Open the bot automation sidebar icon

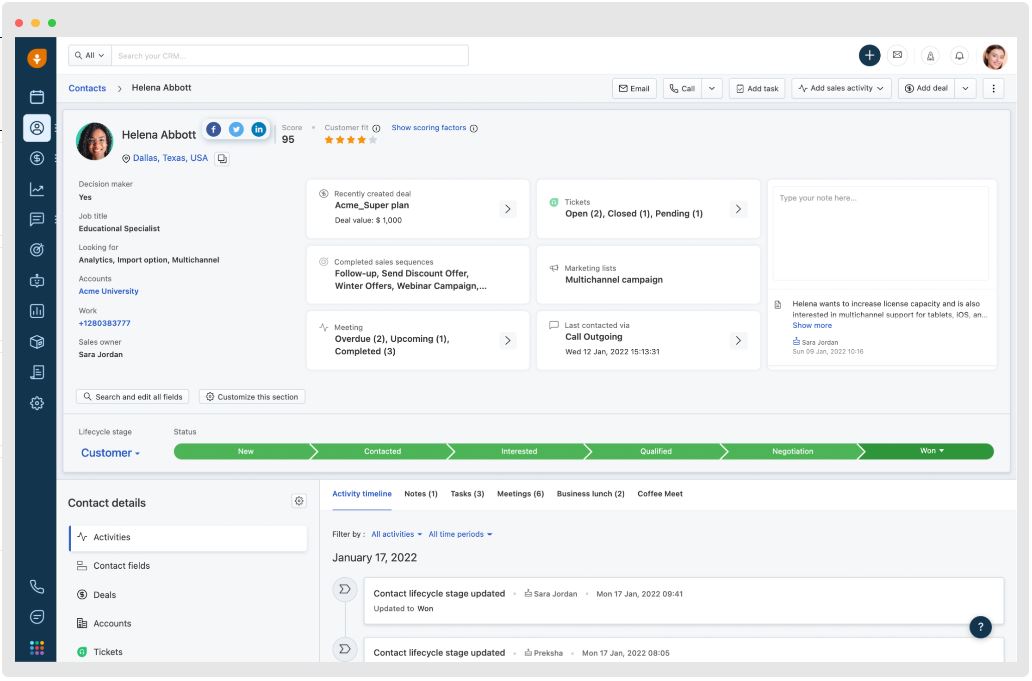(37, 280)
